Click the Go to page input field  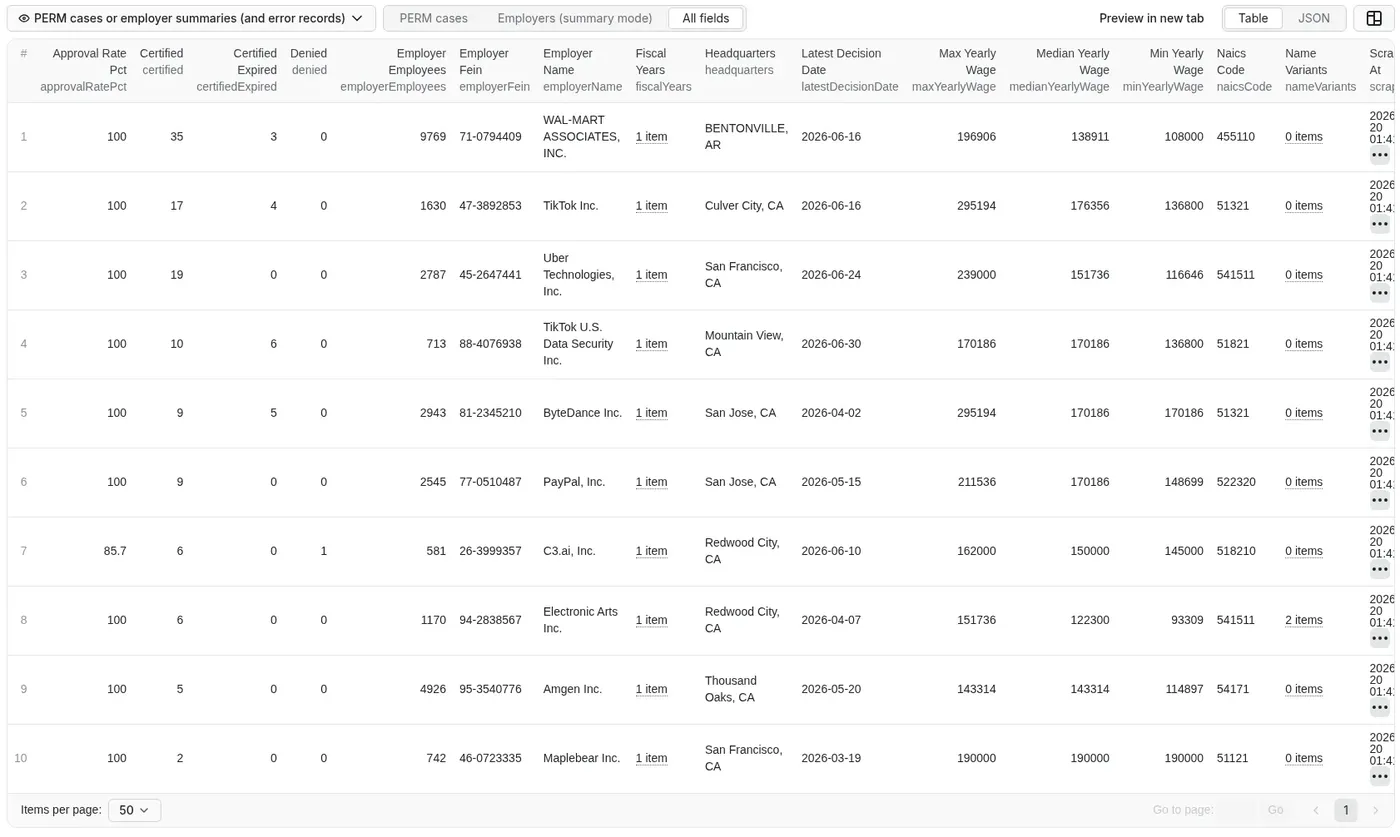[1237, 810]
